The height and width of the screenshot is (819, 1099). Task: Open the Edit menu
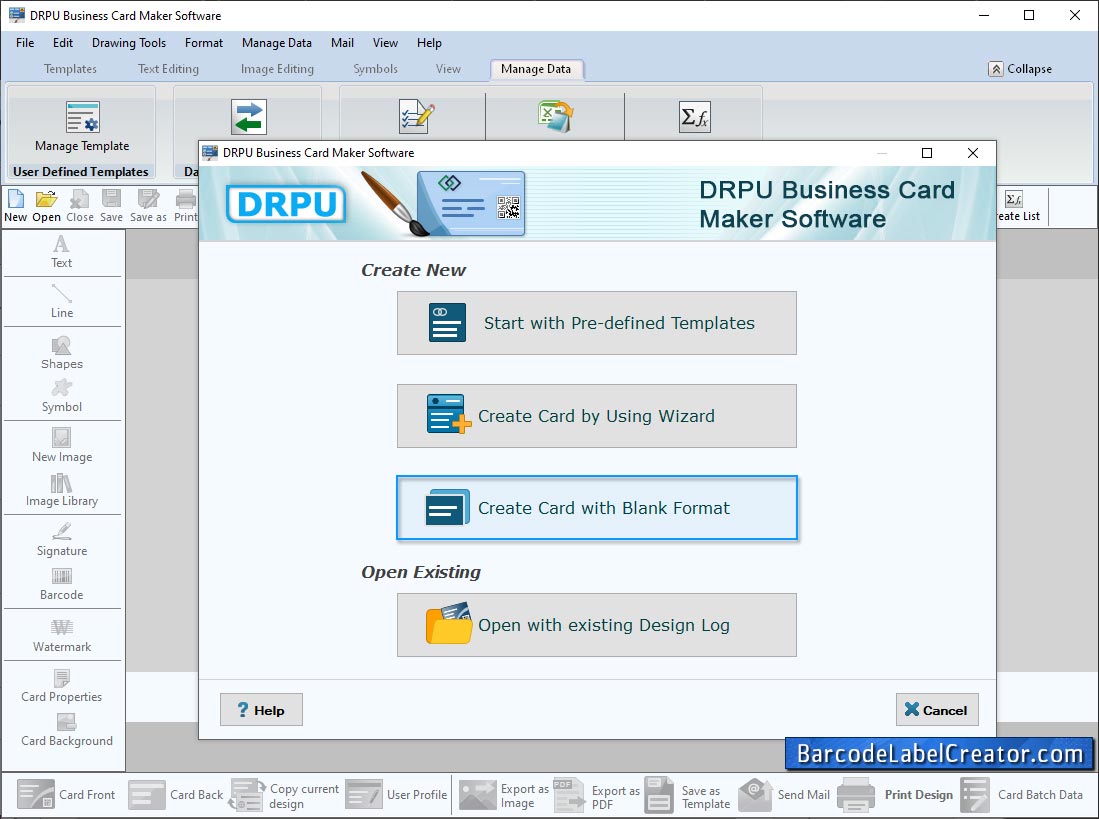tap(63, 43)
